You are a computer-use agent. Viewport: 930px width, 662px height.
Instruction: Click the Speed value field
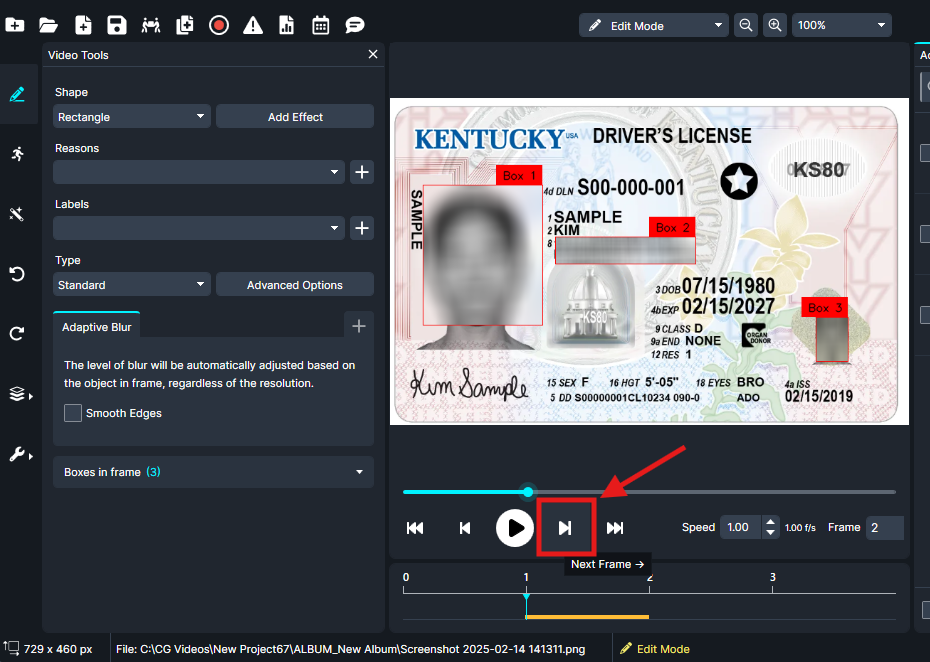[x=741, y=527]
